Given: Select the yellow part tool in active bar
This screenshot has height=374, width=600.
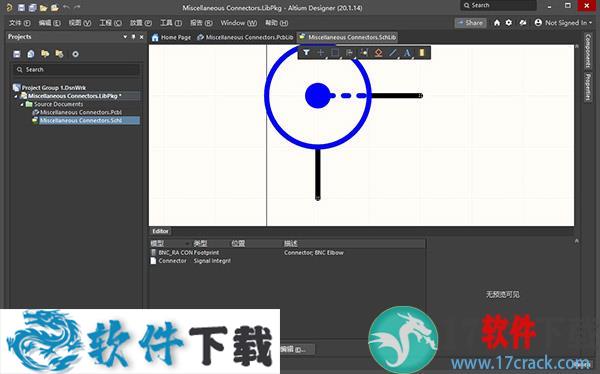Looking at the screenshot, I should (422, 52).
